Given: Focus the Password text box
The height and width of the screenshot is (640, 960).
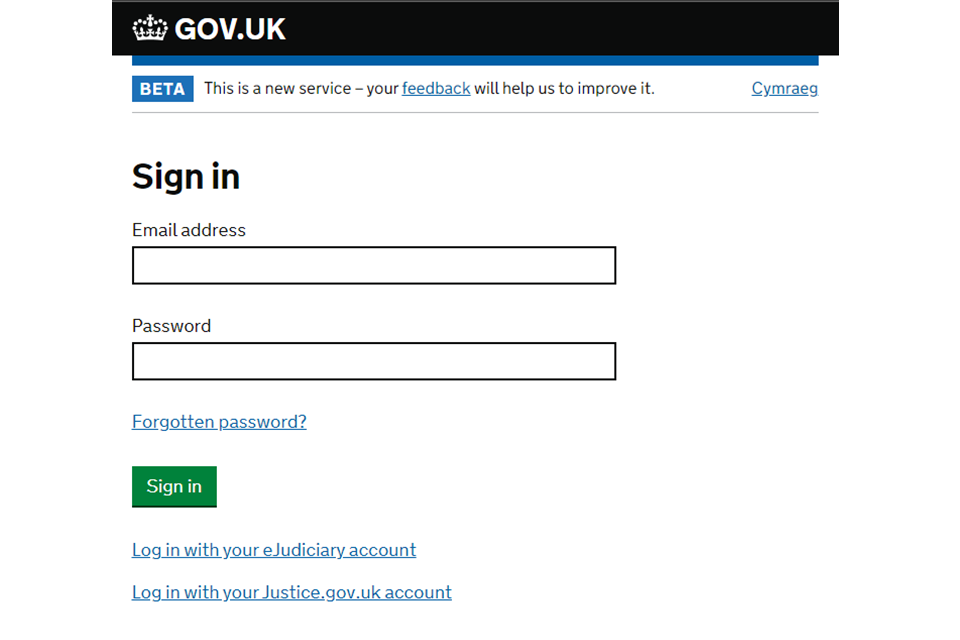Looking at the screenshot, I should [374, 361].
